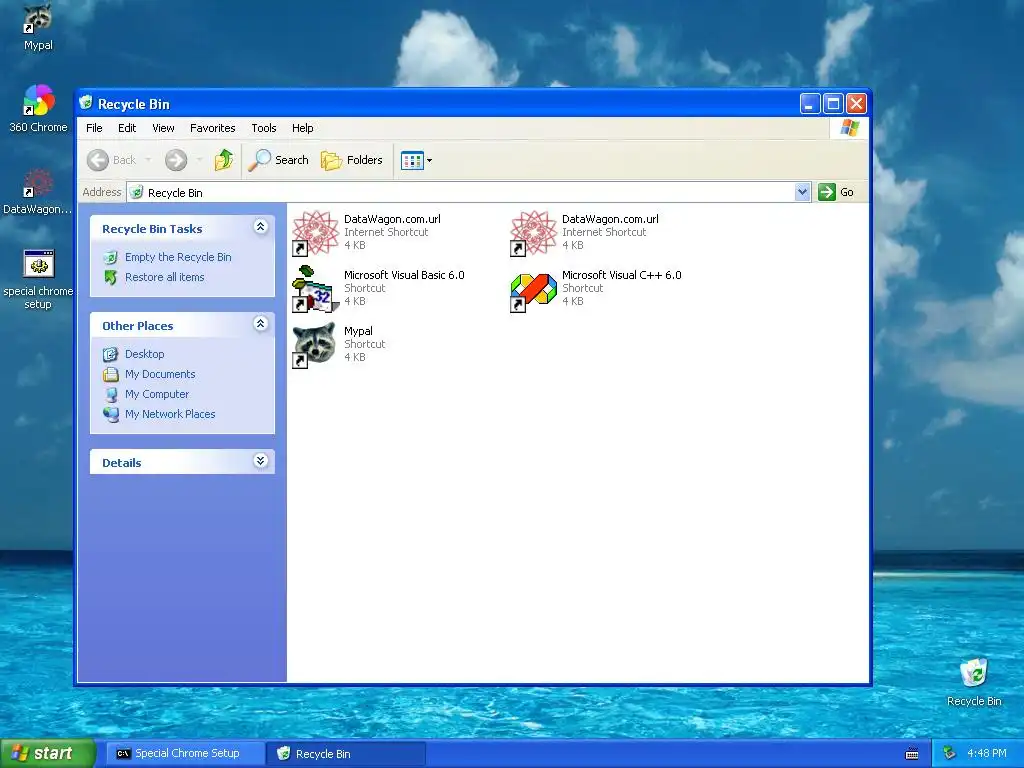Image resolution: width=1024 pixels, height=768 pixels.
Task: Open the My Network Places link
Action: point(170,414)
